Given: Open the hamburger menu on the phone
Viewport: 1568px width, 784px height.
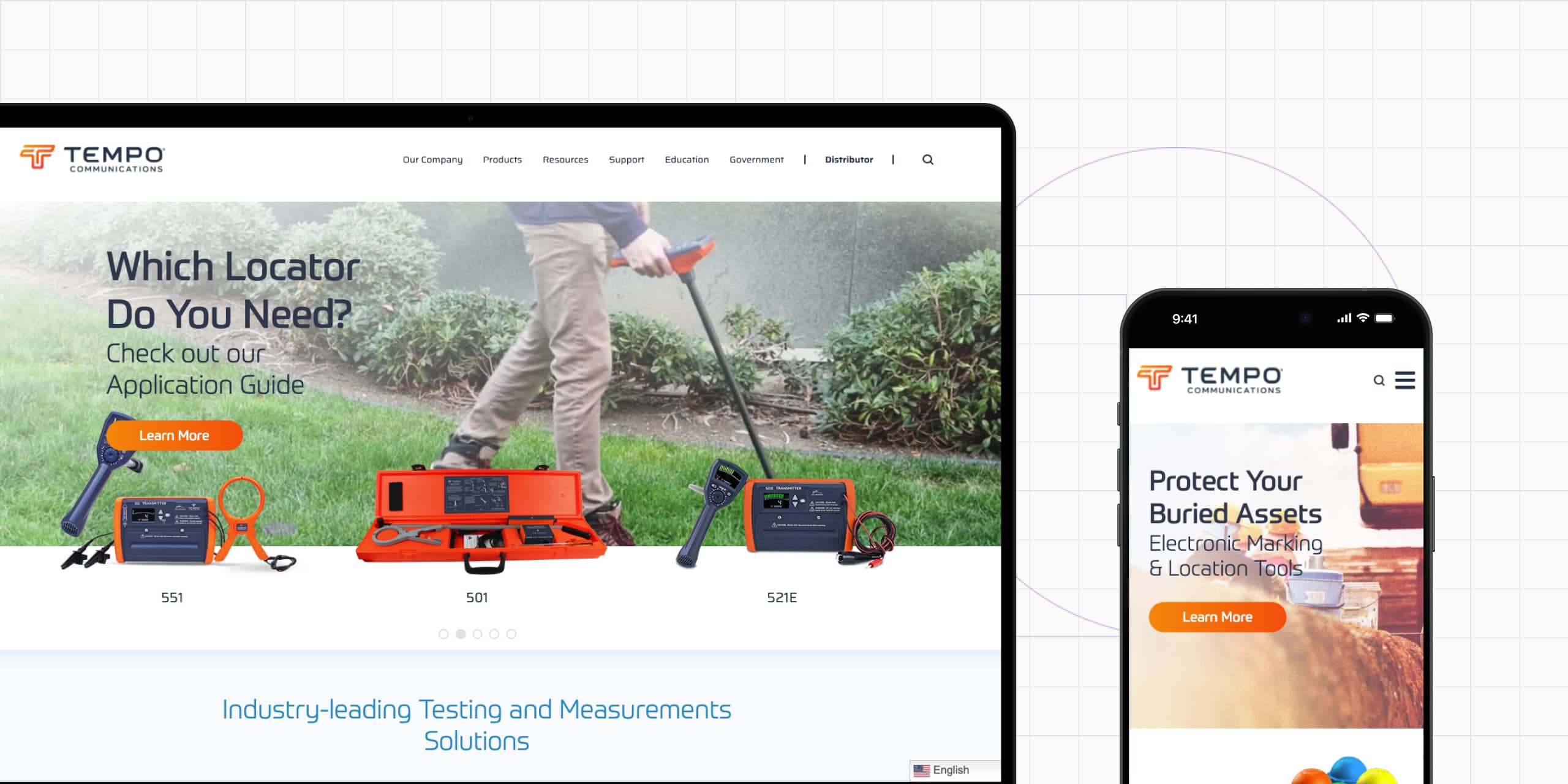Looking at the screenshot, I should 1405,380.
